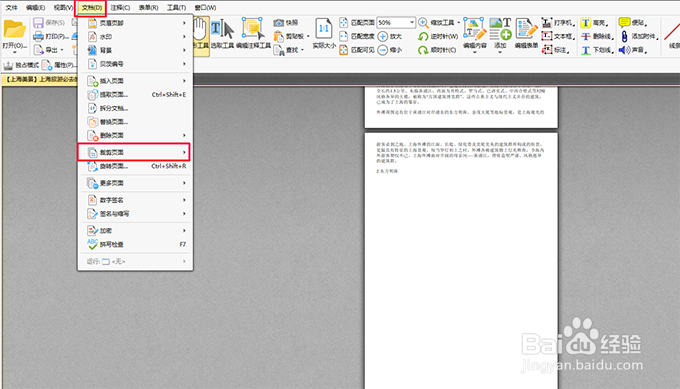Click the Save (保存) floppy icon
Image resolution: width=680 pixels, height=389 pixels.
click(39, 23)
